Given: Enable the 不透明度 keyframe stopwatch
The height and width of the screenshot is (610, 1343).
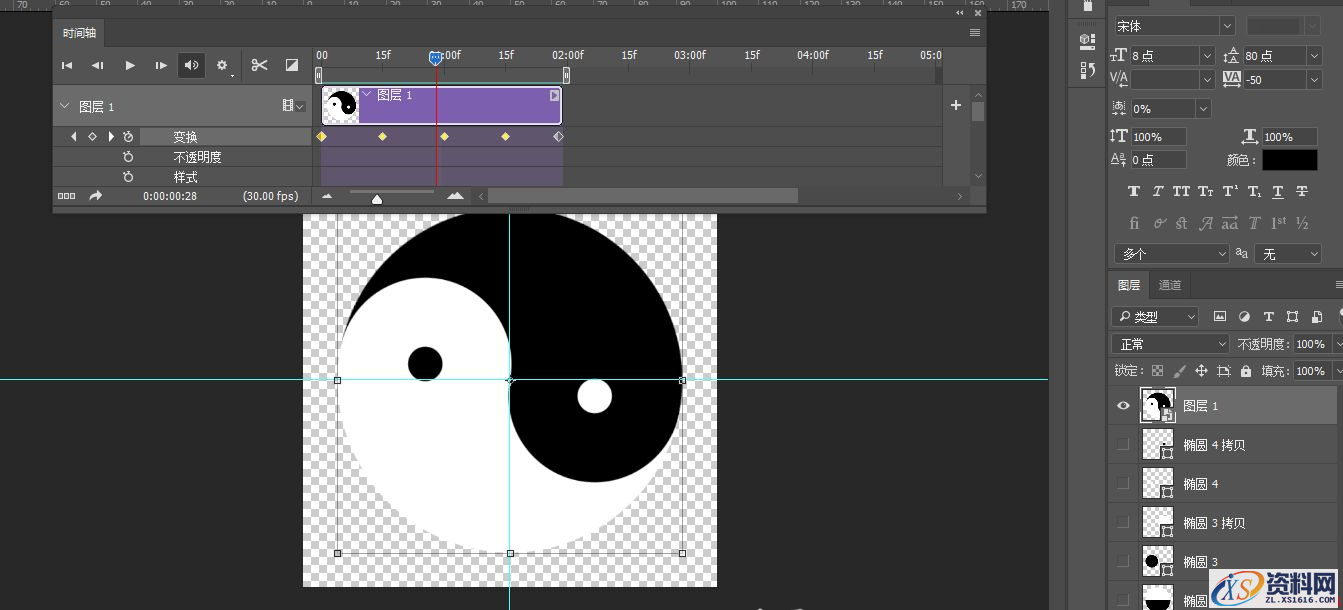Looking at the screenshot, I should [x=129, y=156].
